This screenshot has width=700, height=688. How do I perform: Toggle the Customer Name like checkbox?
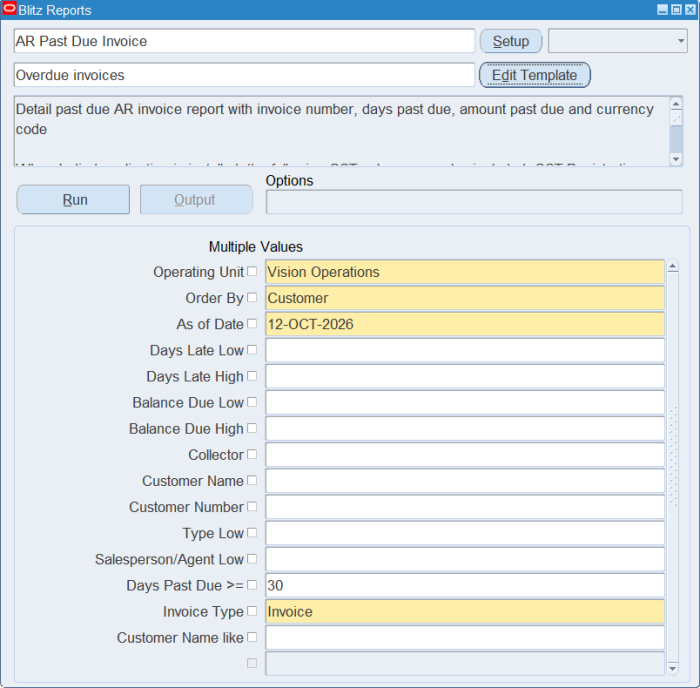pos(252,637)
